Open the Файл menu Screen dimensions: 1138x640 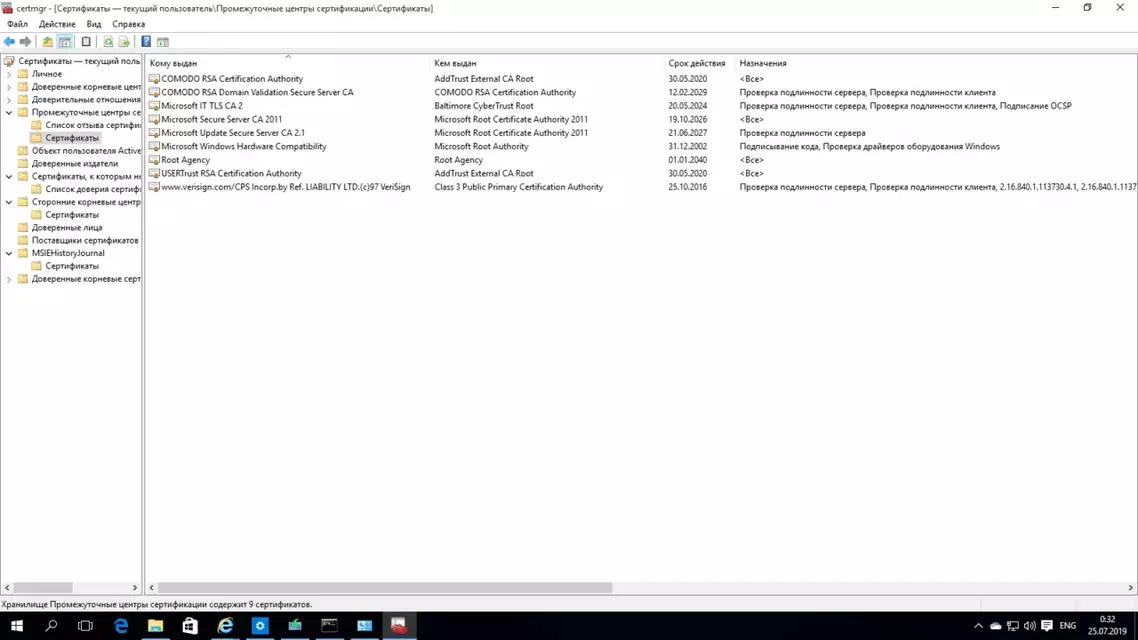pos(17,24)
